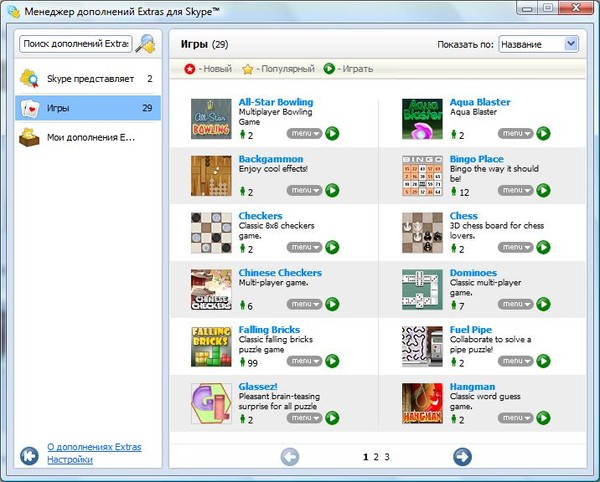Expand the Backgammon menu dropdown
This screenshot has width=600, height=482.
pos(305,190)
